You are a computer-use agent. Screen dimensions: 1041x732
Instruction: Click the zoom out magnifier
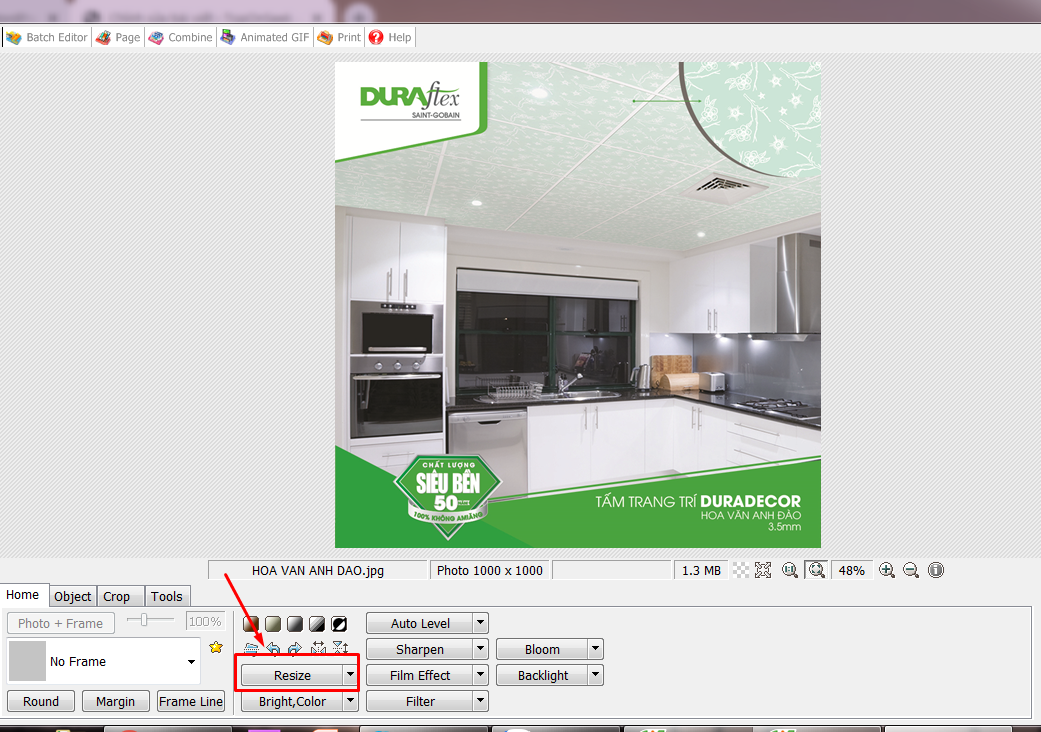[911, 570]
